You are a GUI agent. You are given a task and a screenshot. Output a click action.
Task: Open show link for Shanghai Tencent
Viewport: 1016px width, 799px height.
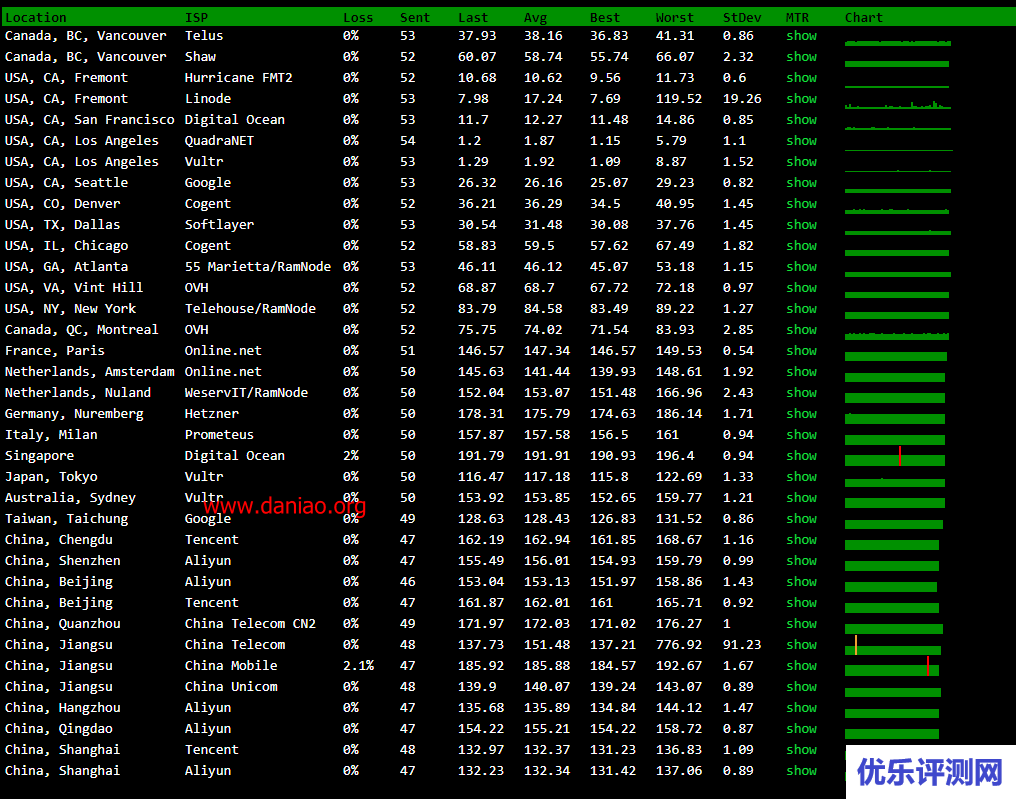pos(802,750)
